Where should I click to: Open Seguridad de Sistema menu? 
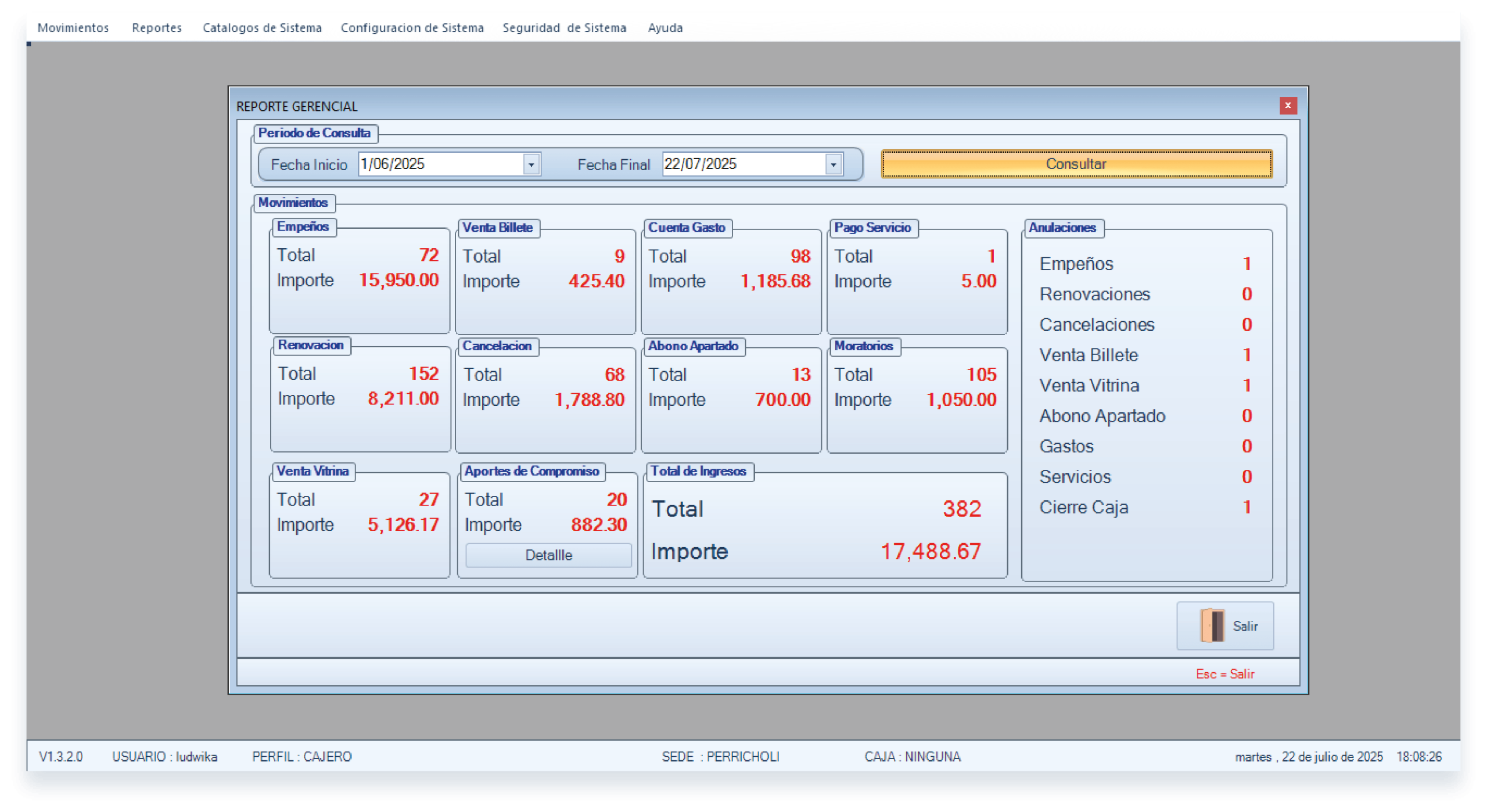(x=564, y=28)
